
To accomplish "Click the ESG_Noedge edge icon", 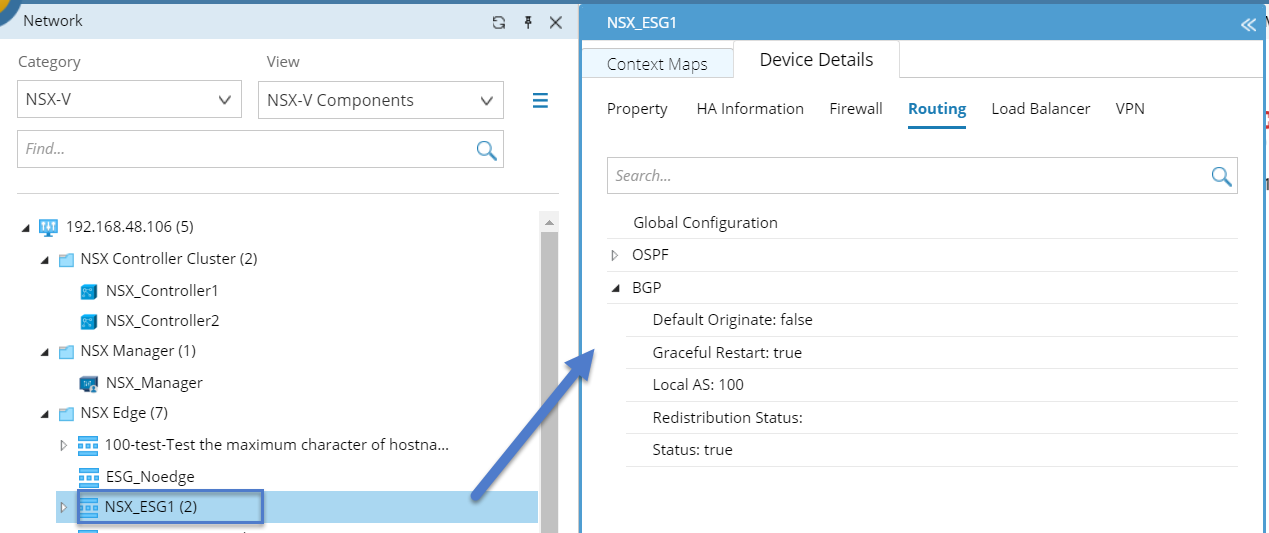I will (89, 477).
